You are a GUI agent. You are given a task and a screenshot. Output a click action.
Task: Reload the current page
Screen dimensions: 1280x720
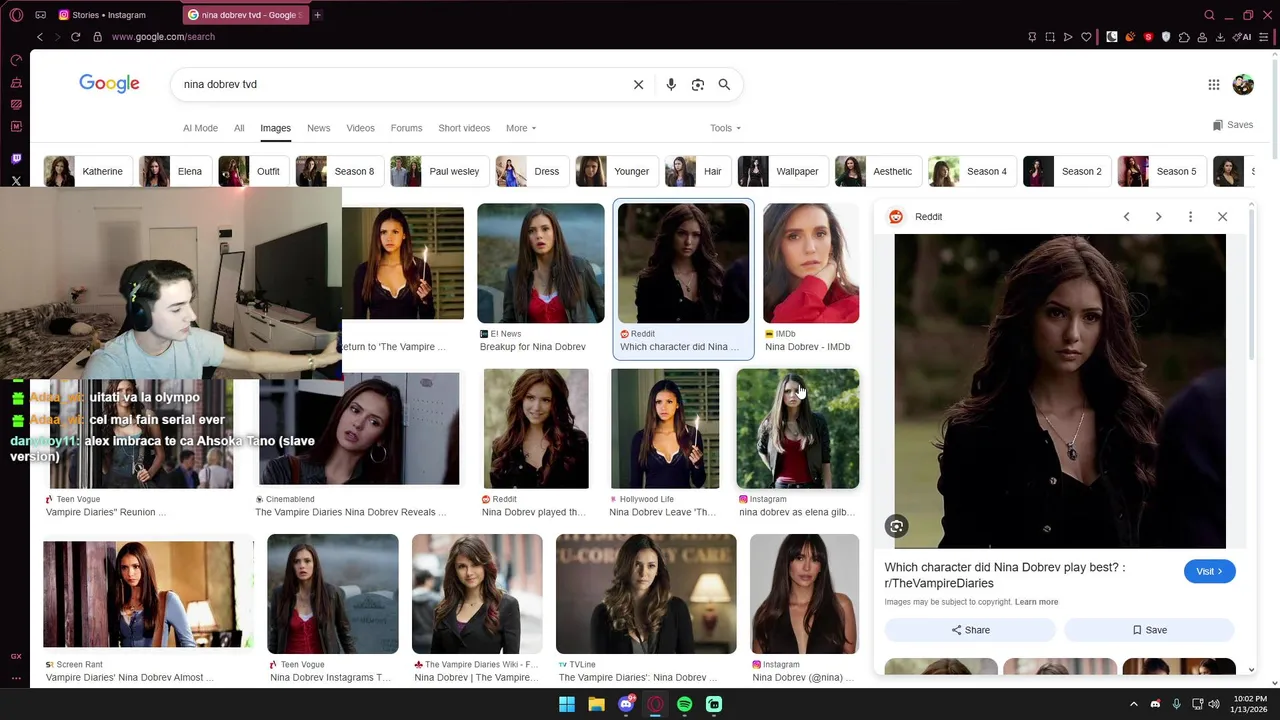tap(75, 37)
